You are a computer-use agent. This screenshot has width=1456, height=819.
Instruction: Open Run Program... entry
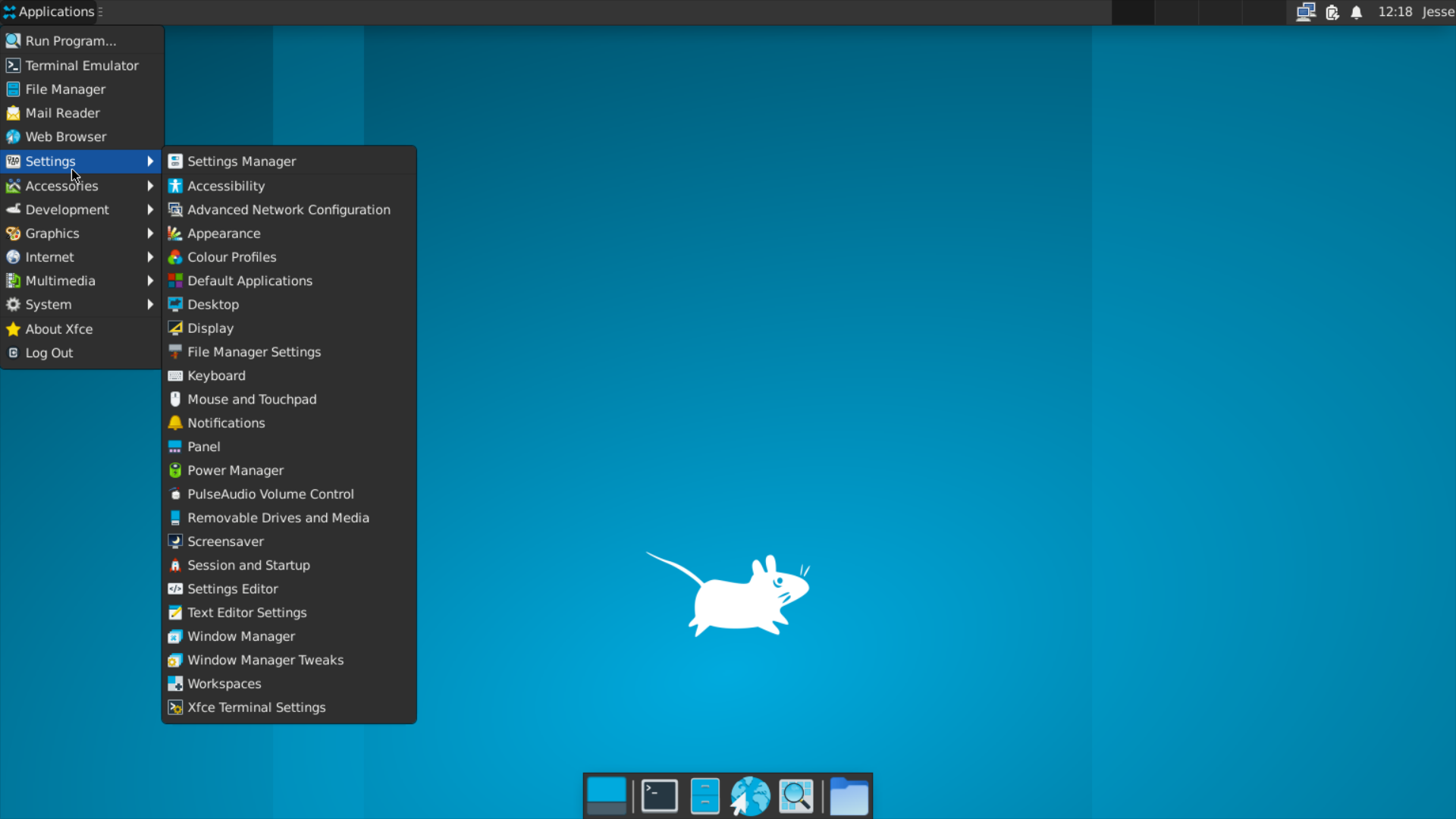tap(82, 41)
